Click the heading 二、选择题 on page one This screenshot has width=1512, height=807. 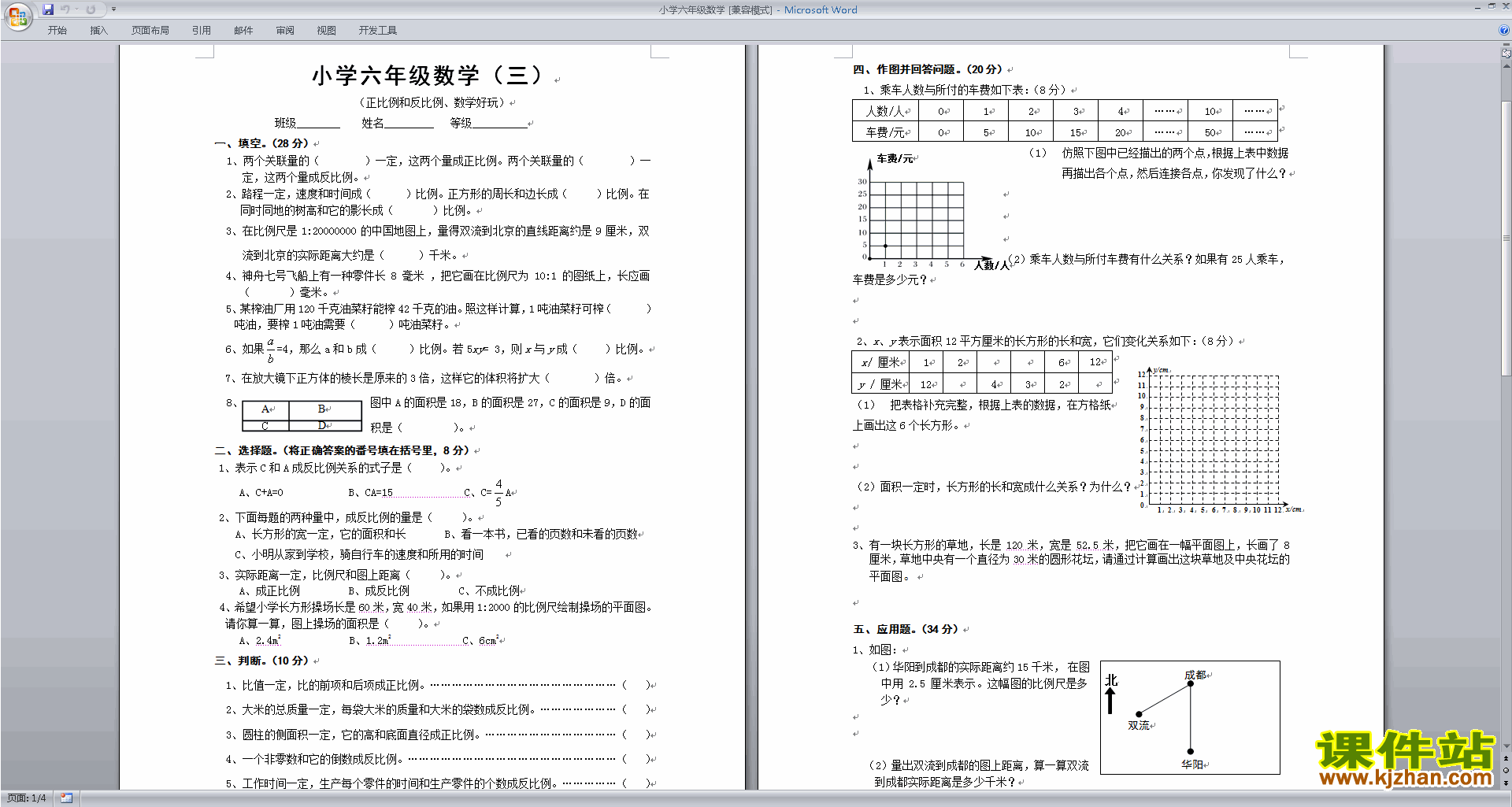point(343,450)
